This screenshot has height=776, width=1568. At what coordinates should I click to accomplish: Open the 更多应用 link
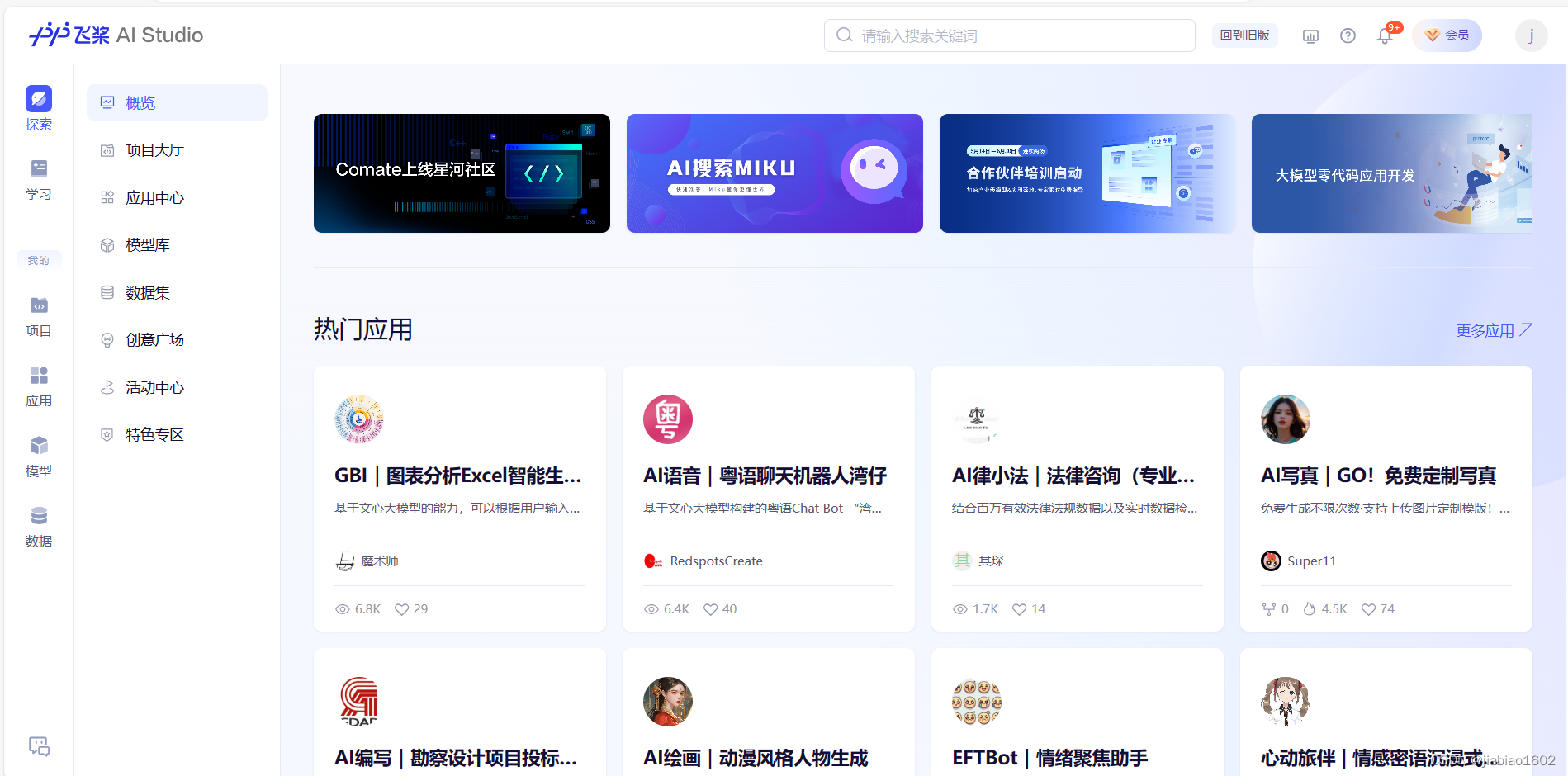click(1495, 330)
